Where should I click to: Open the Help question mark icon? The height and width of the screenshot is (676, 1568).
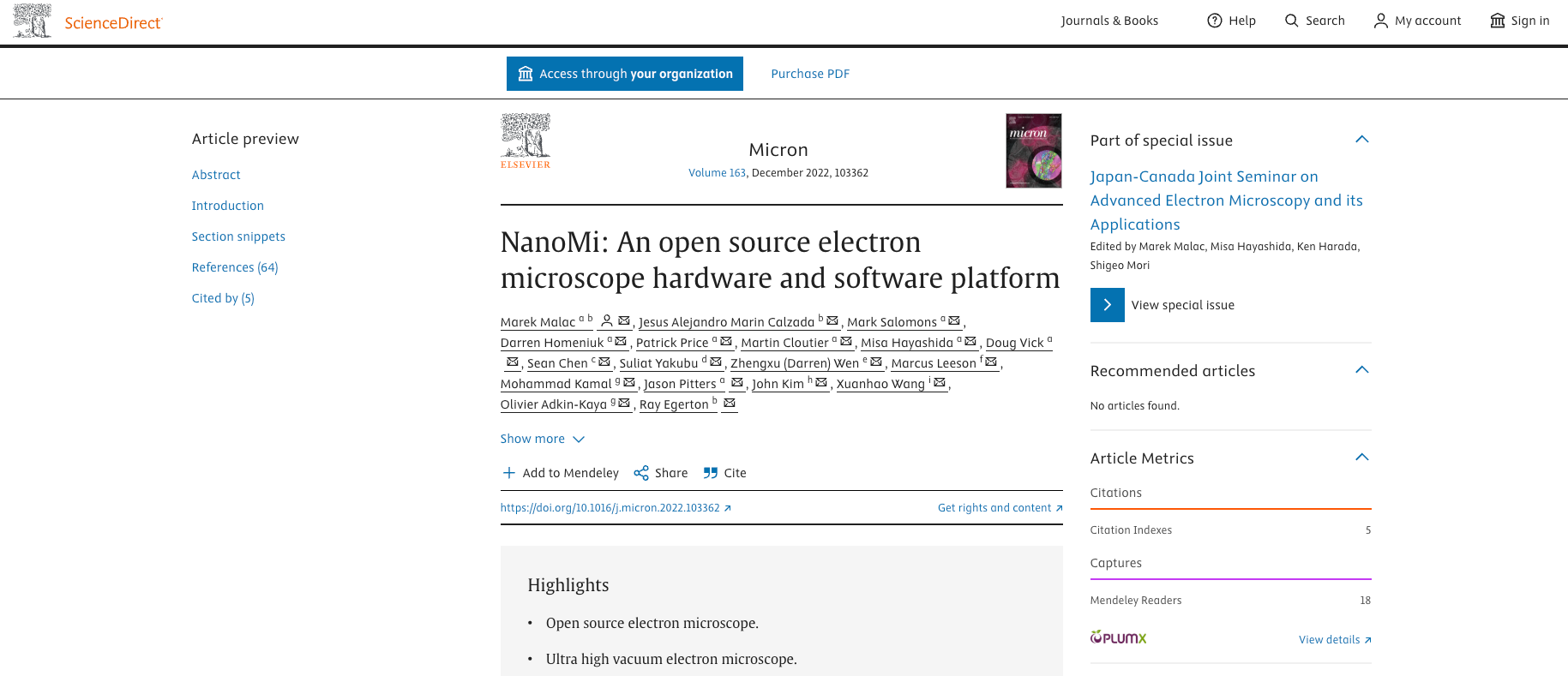[1214, 21]
